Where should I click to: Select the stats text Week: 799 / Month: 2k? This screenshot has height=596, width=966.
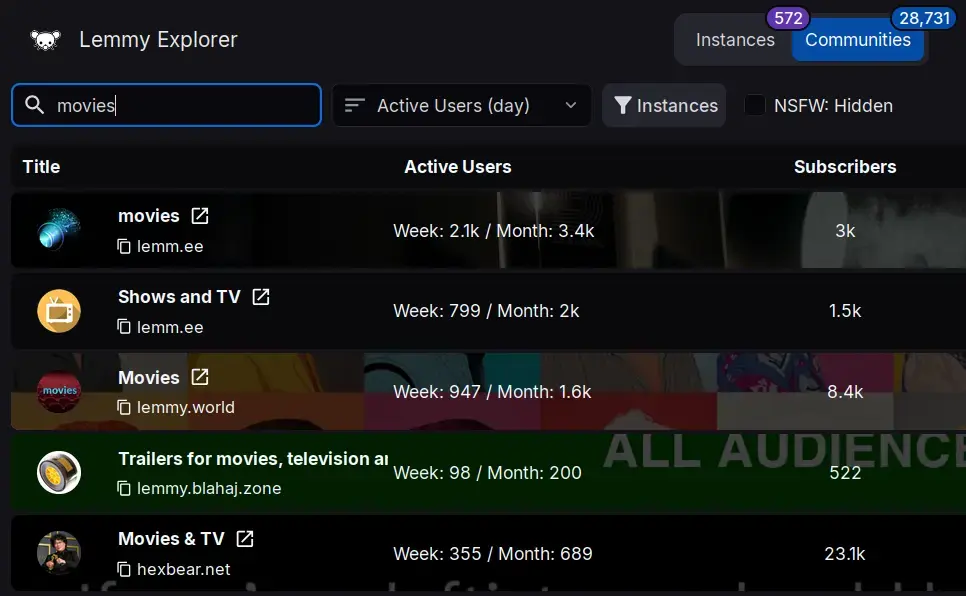(486, 311)
